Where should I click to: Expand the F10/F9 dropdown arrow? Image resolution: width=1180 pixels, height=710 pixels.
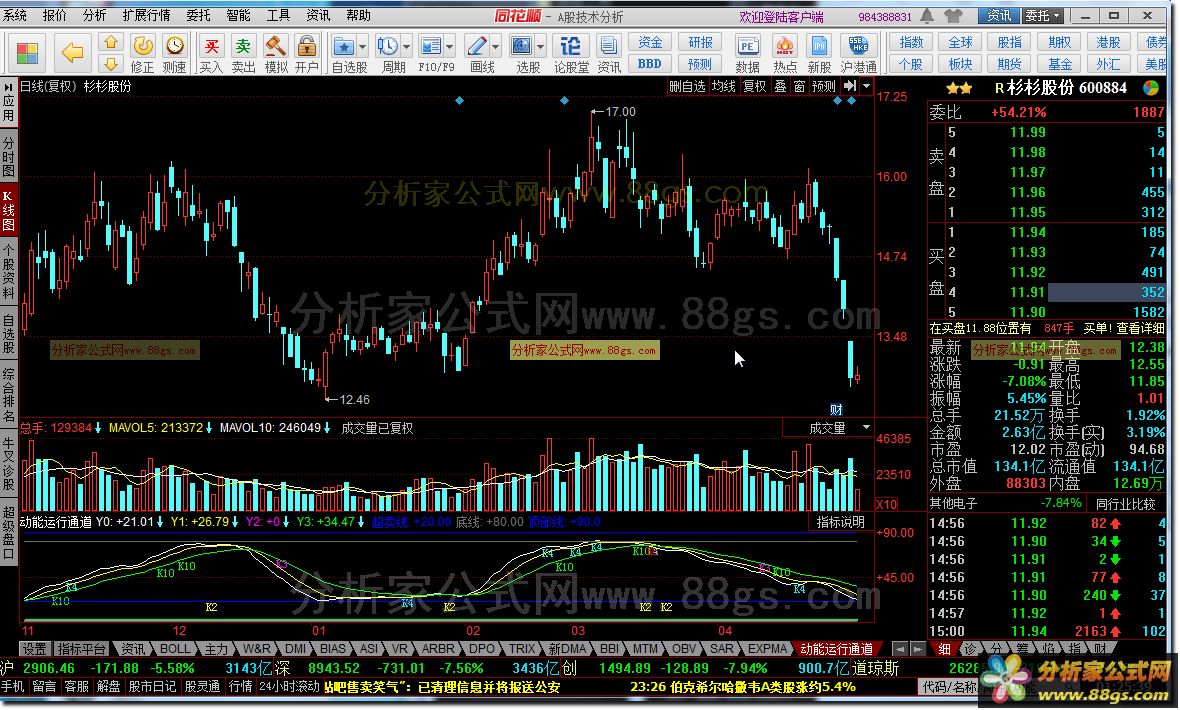[449, 47]
